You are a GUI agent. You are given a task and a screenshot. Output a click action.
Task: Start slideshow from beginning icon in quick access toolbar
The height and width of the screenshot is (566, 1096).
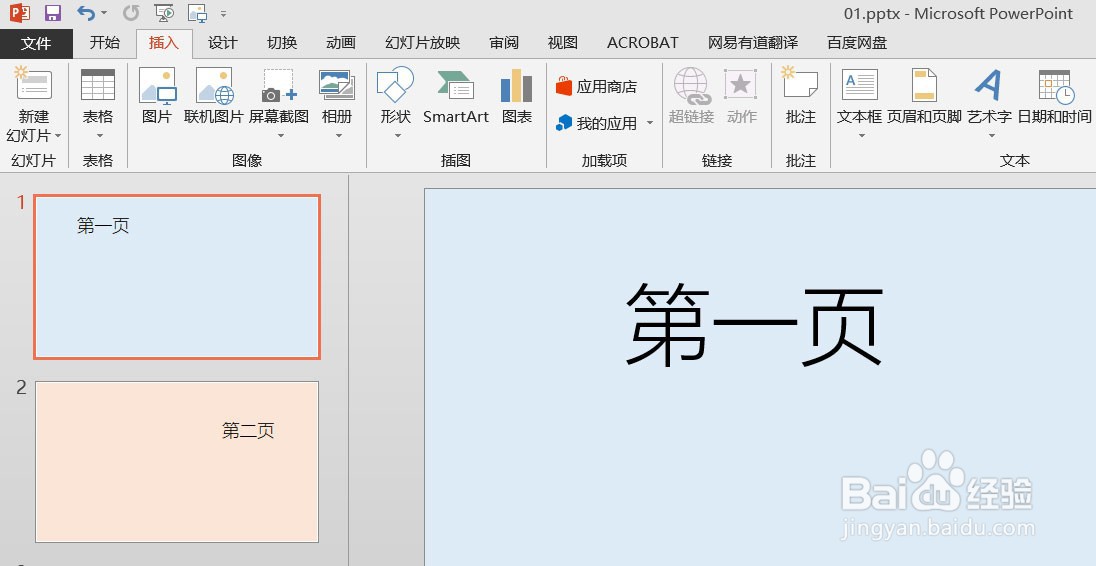tap(164, 13)
